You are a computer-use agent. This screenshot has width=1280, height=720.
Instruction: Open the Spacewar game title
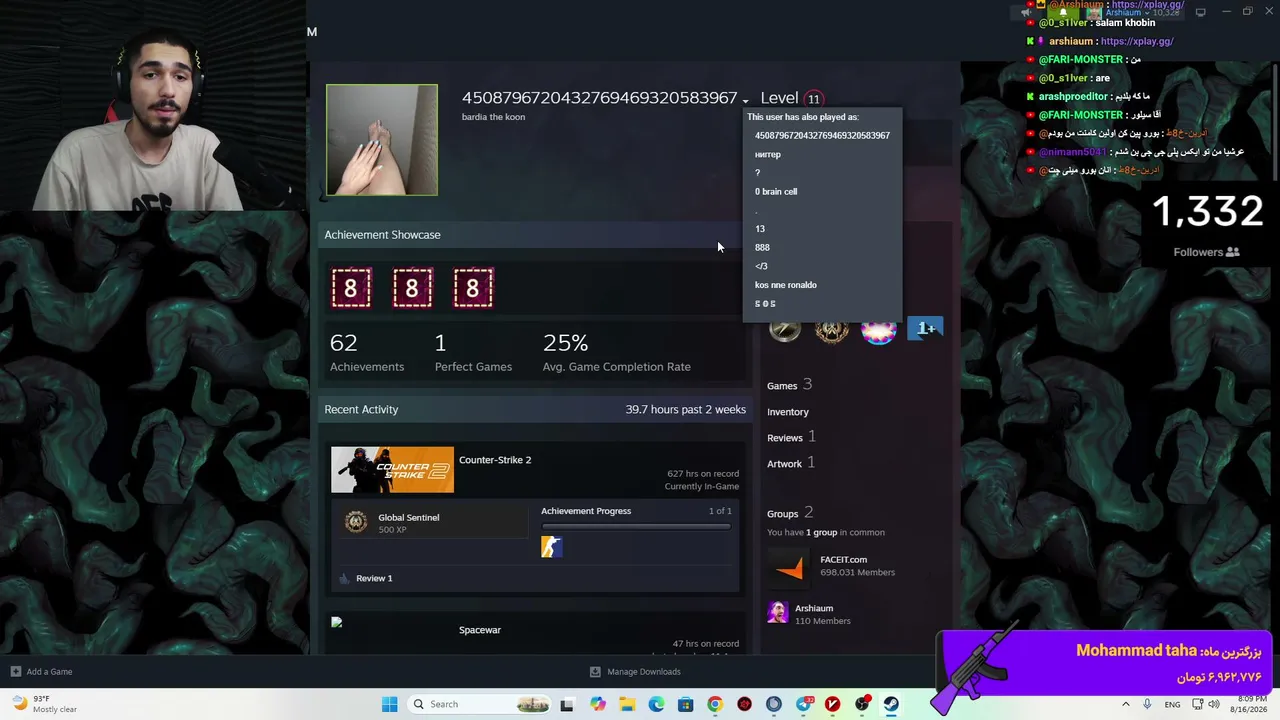click(x=480, y=630)
